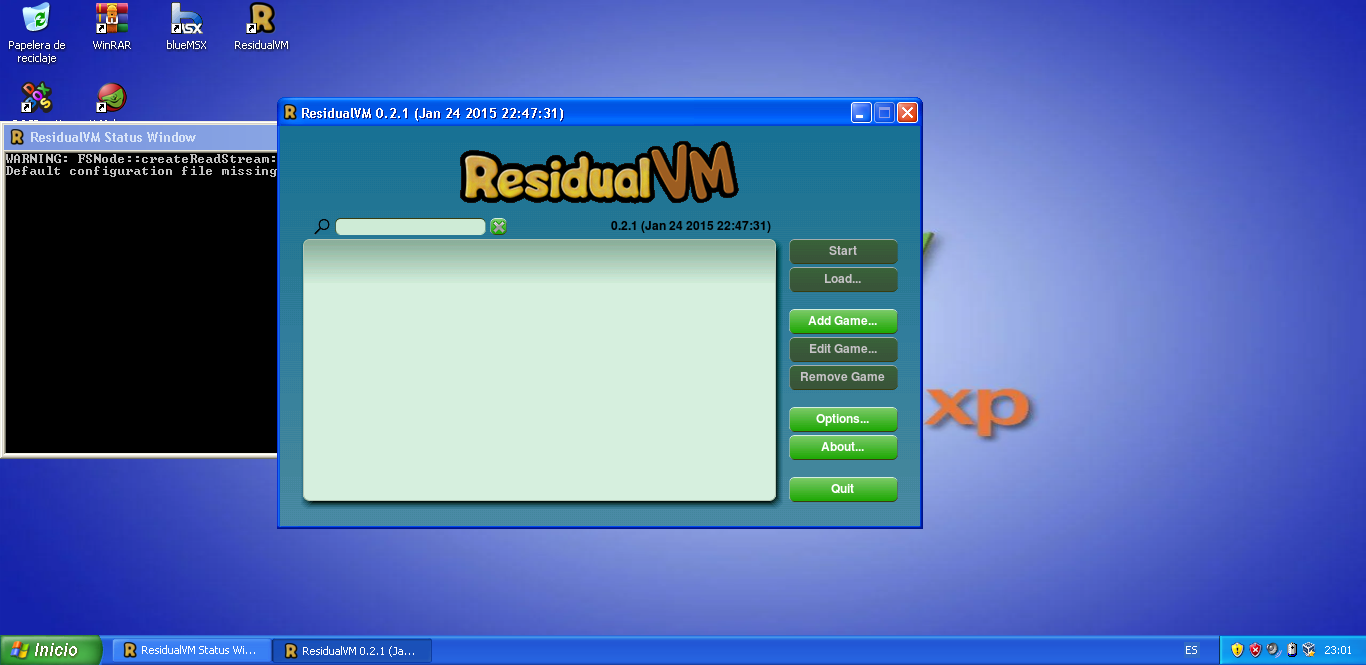Screen dimensions: 1366x665
Task: Click the ResidualVM logo banner
Action: click(599, 172)
